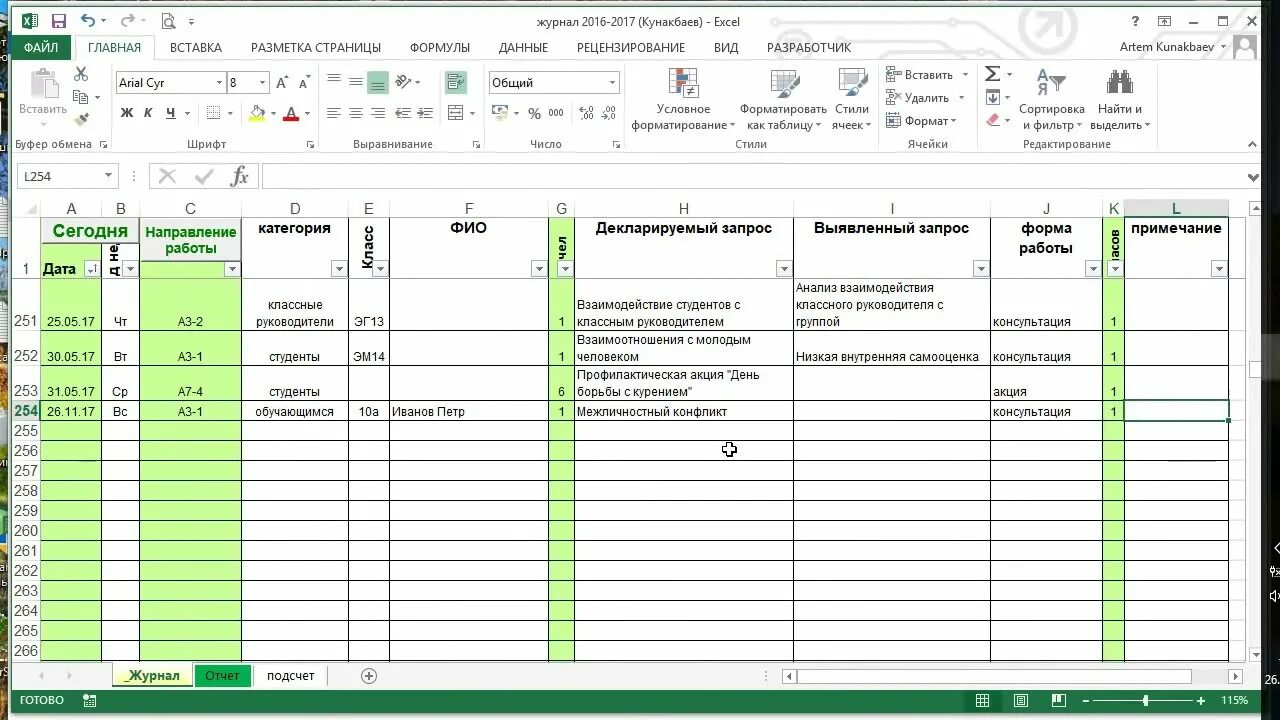
Task: Toggle italic К formatting
Action: click(x=149, y=113)
